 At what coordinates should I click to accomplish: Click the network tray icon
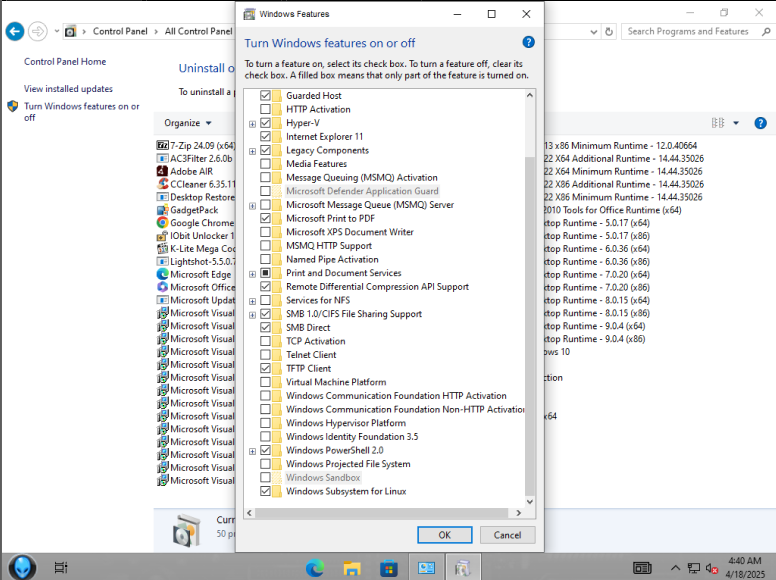tap(694, 568)
